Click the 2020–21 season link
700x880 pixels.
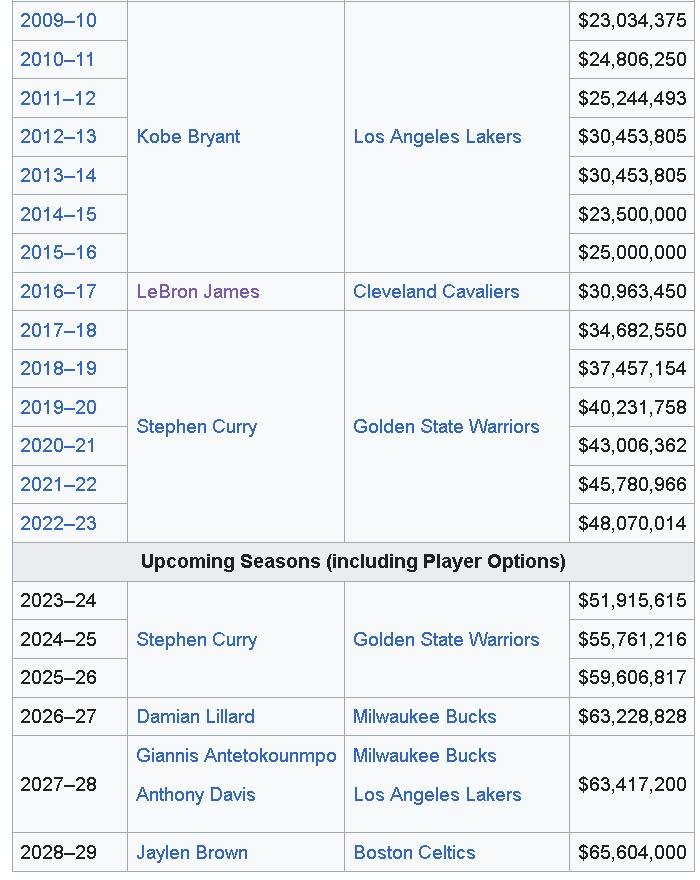[58, 445]
